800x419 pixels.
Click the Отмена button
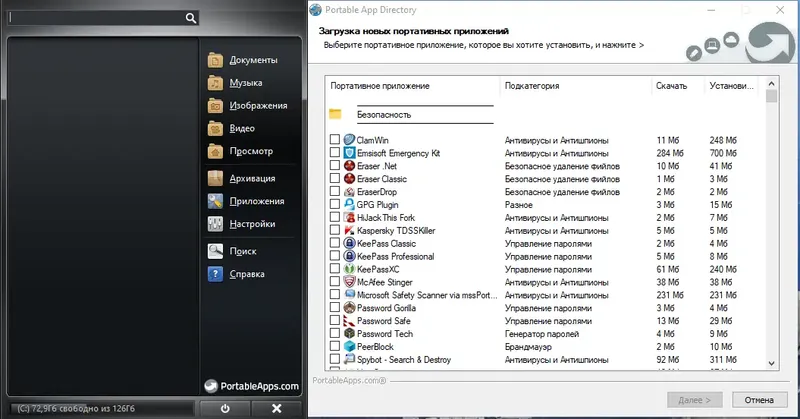[759, 400]
